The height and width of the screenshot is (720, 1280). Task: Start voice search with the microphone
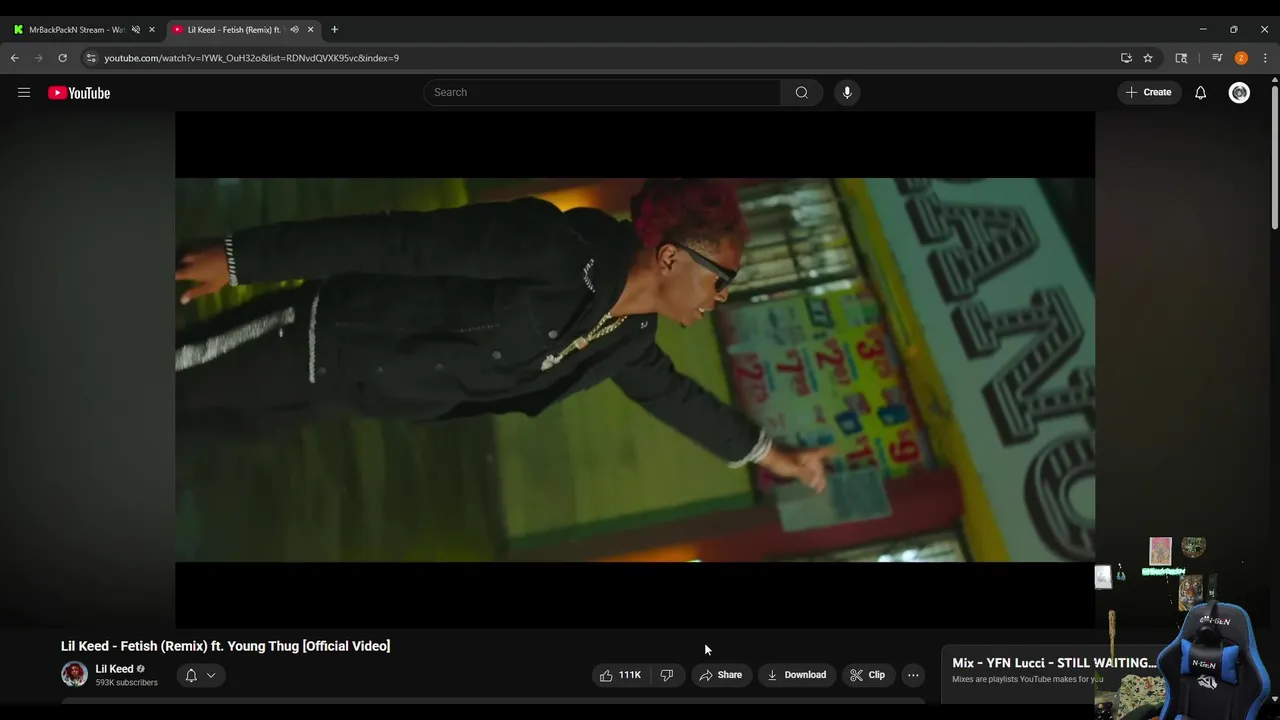(847, 92)
